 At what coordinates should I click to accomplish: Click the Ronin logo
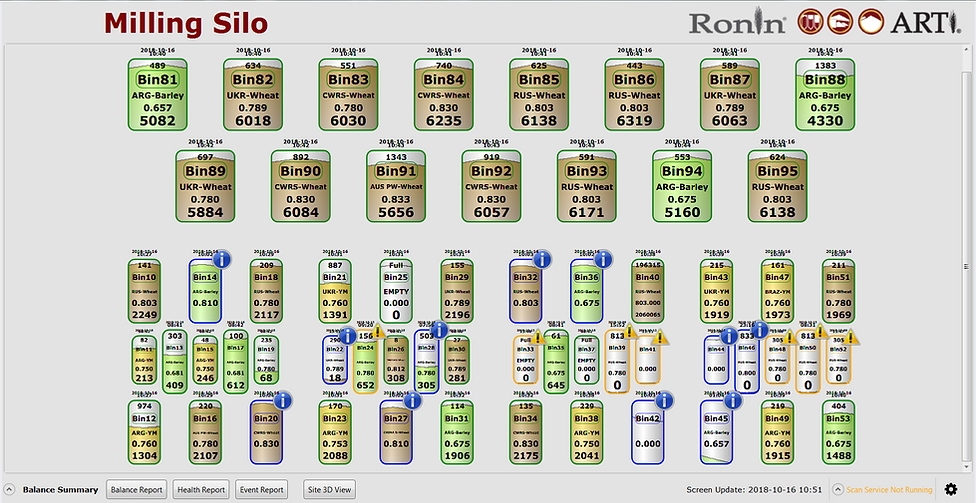point(738,23)
